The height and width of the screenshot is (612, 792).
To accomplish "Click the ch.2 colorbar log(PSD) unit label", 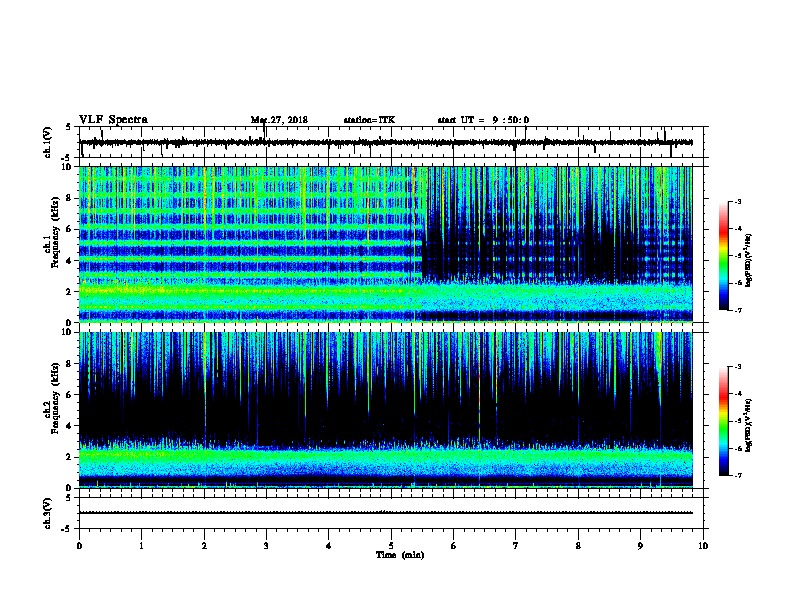I will [x=749, y=426].
